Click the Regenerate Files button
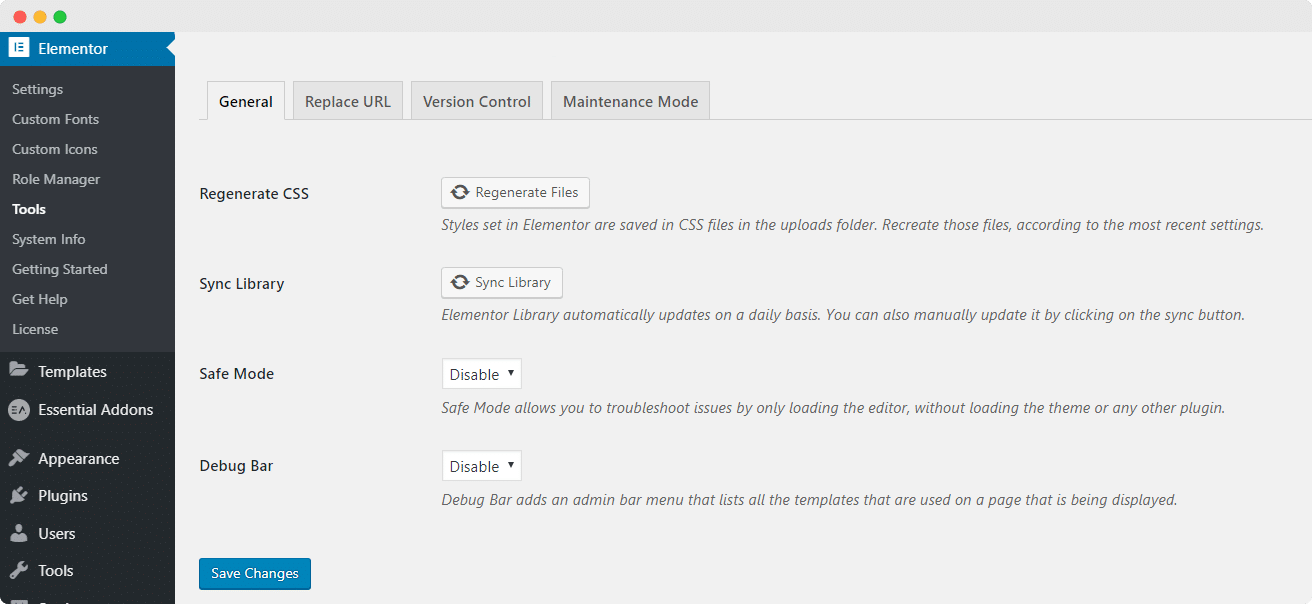This screenshot has width=1312, height=604. click(515, 192)
